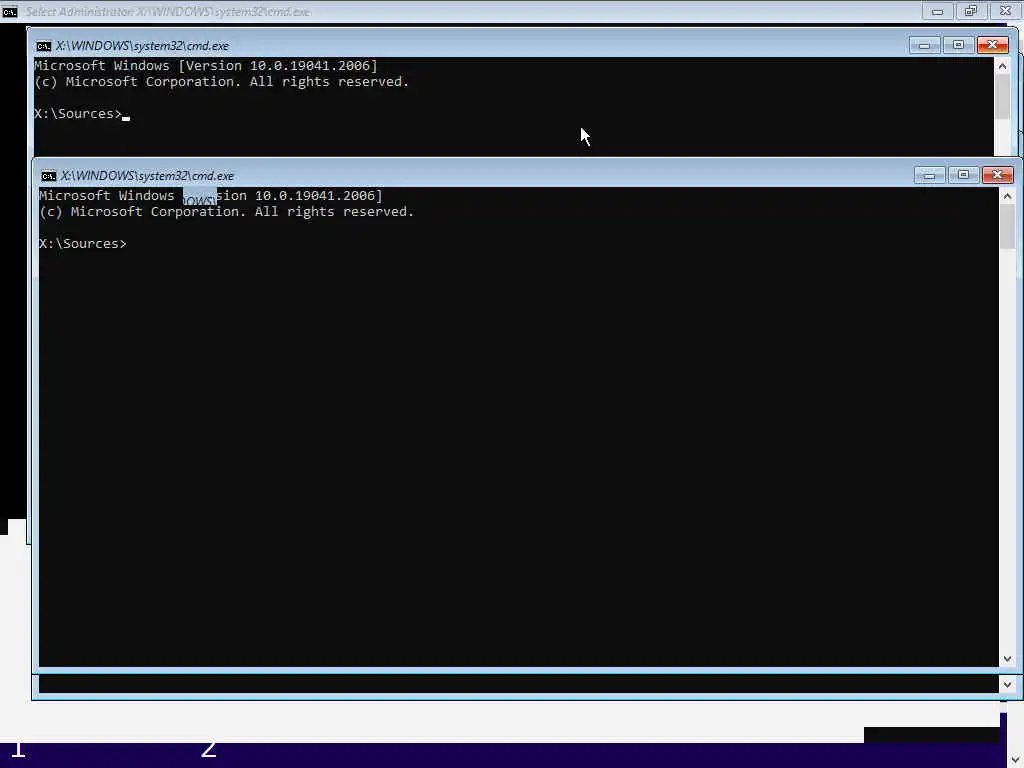Click the X:\Sources> prompt in front window
The width and height of the screenshot is (1024, 768).
pyautogui.click(x=83, y=244)
